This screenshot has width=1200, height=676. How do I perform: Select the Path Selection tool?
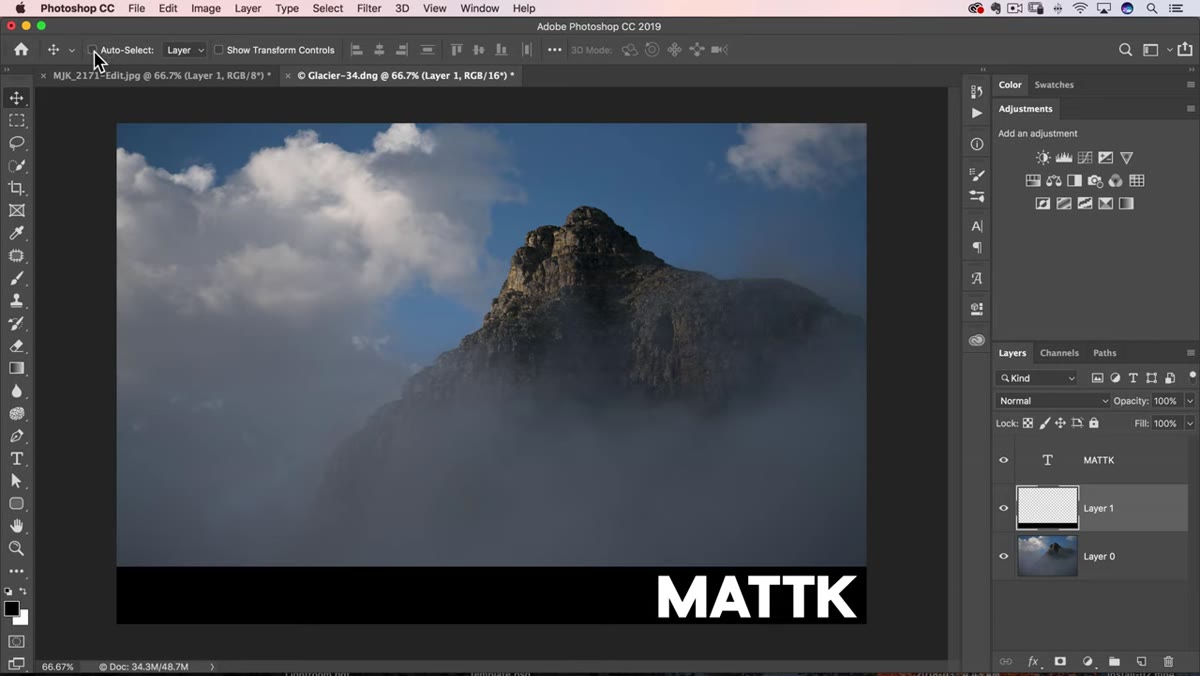[x=16, y=481]
